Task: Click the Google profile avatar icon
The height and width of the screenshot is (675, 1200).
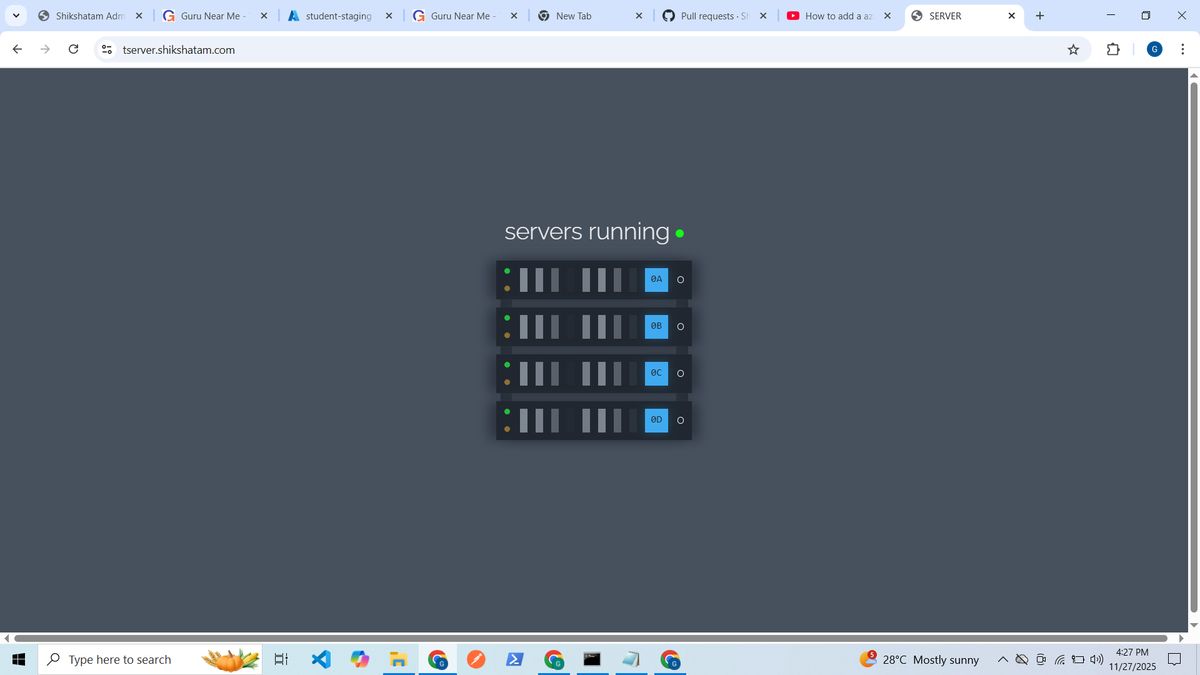Action: pyautogui.click(x=1154, y=49)
